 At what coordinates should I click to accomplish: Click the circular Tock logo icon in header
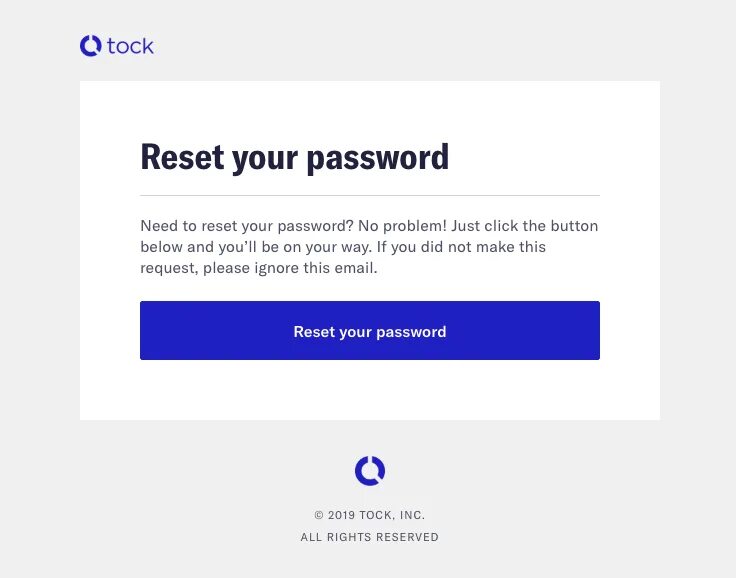pyautogui.click(x=91, y=46)
